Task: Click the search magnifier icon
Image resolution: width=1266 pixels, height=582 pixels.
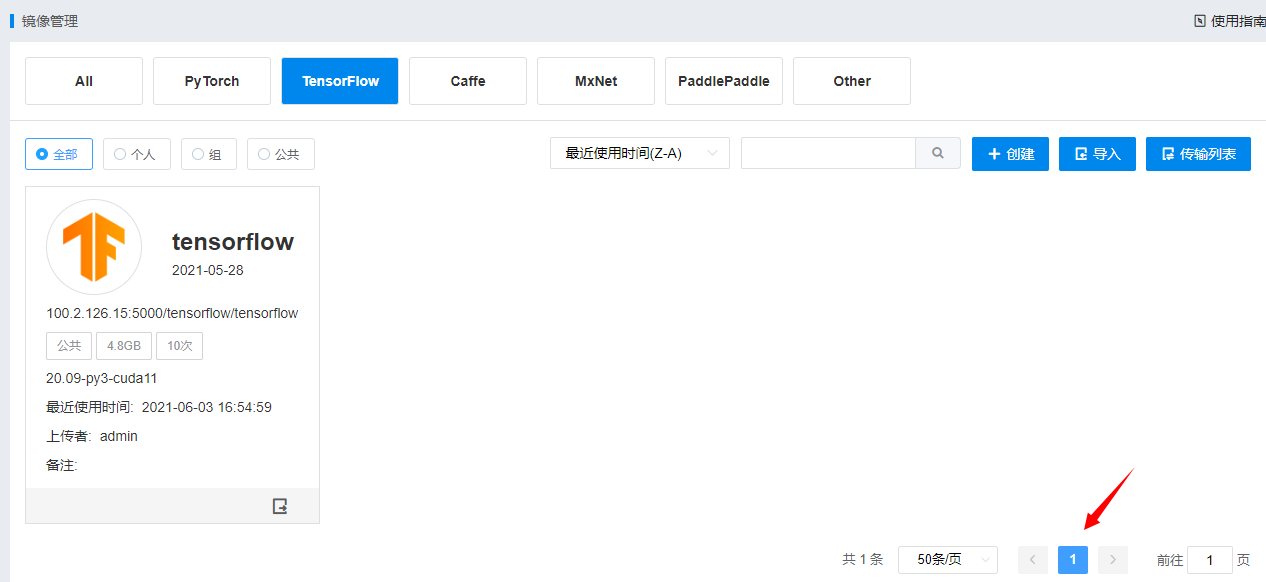Action: (x=938, y=153)
